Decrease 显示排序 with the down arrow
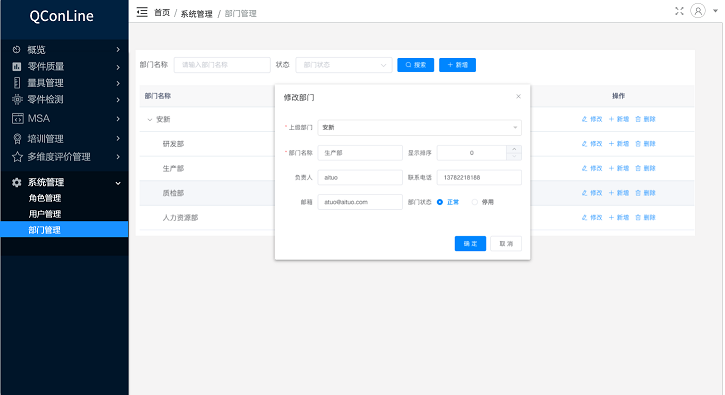725x395 pixels. 514,156
